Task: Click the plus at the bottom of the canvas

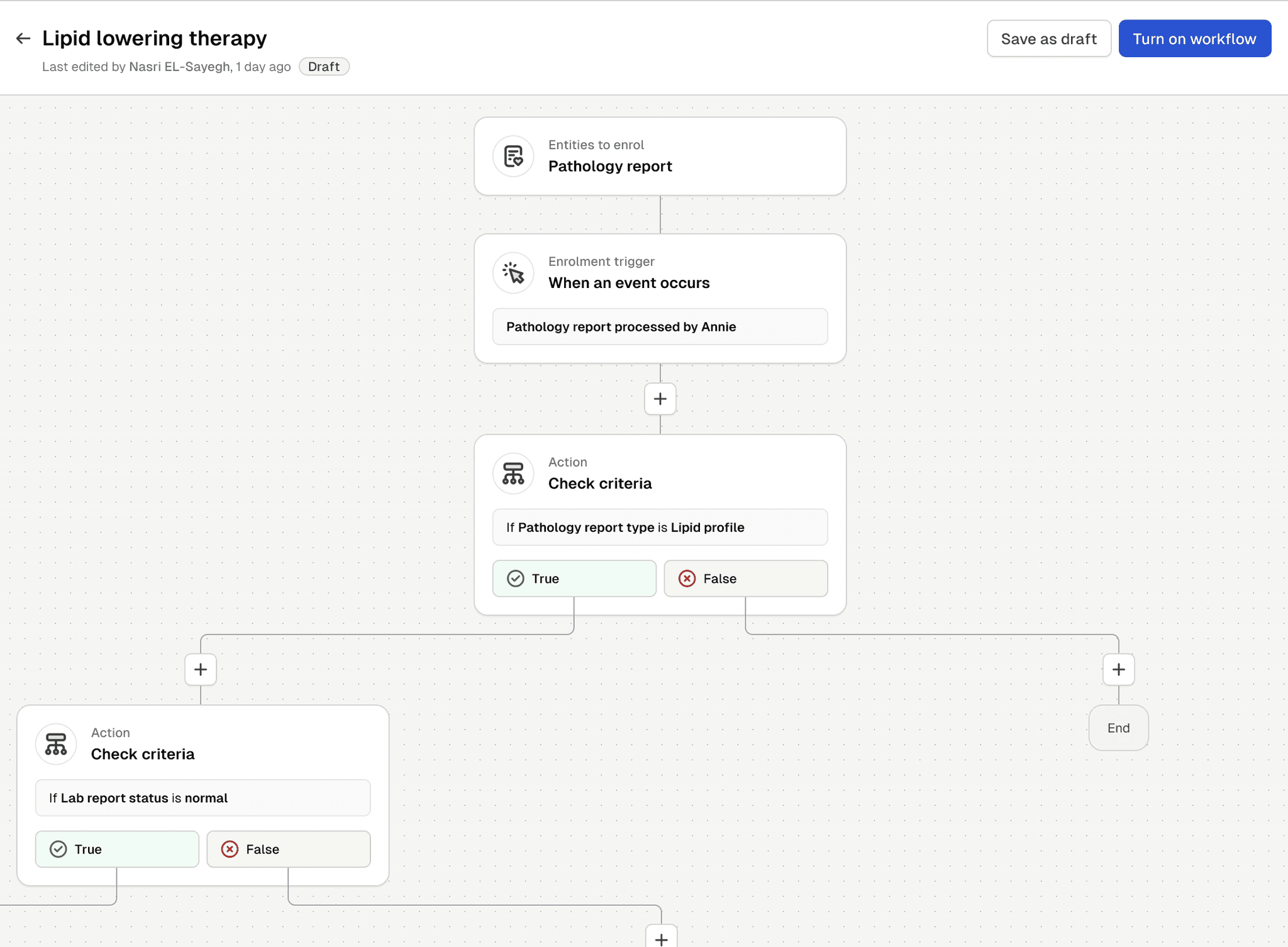Action: click(660, 938)
